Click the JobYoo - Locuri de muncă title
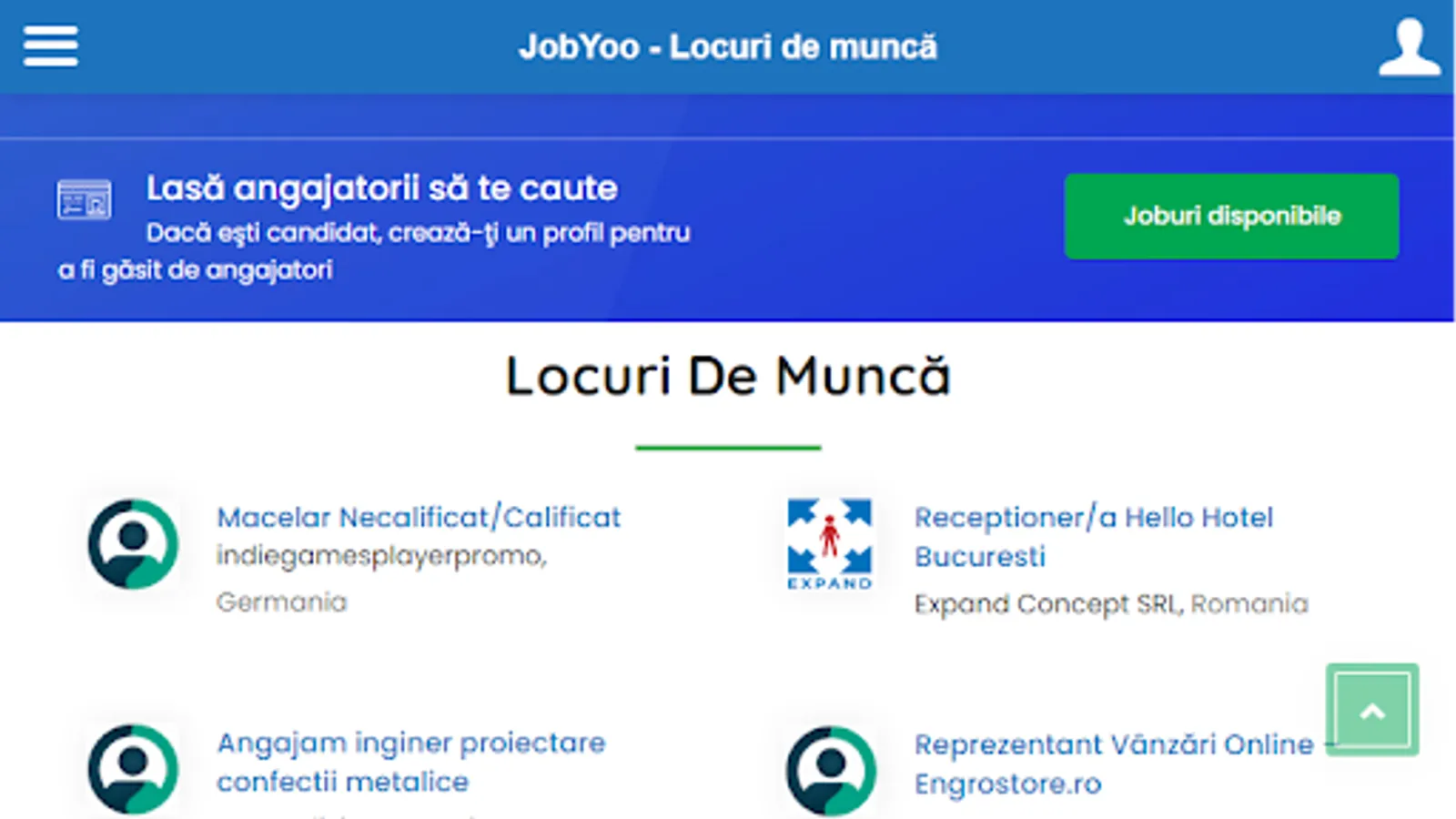 (x=728, y=46)
